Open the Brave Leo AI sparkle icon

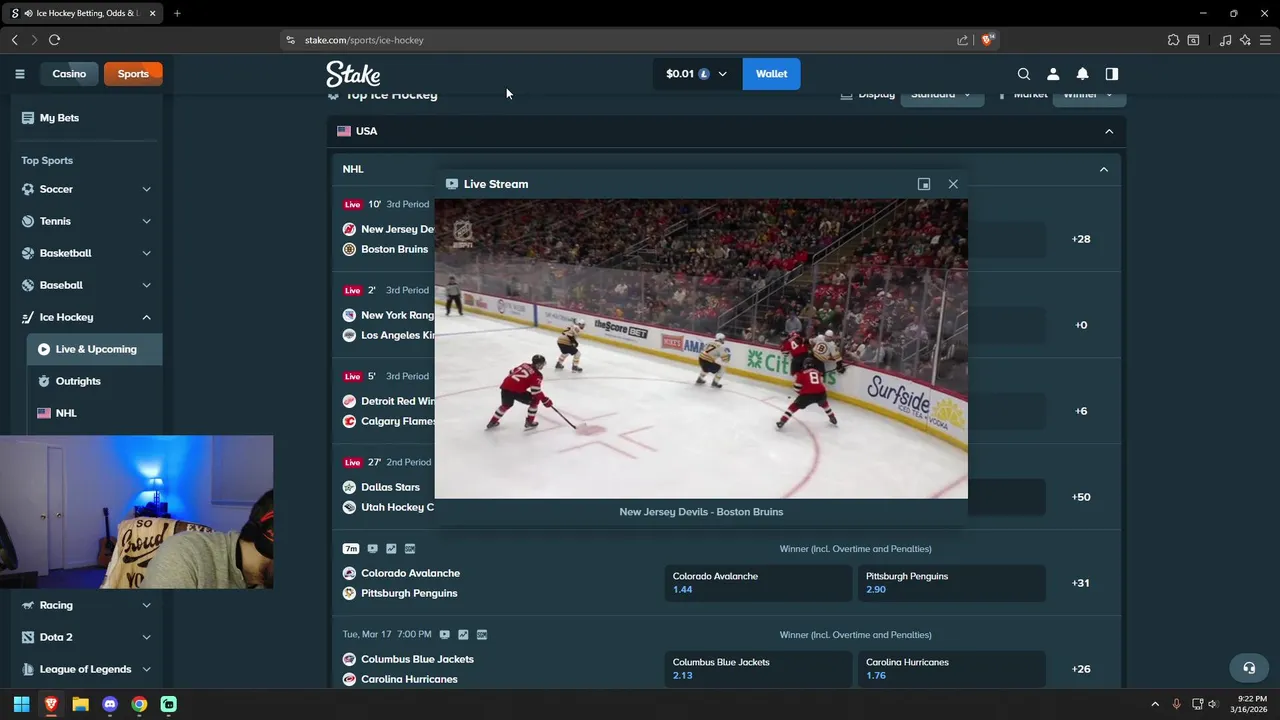[1245, 40]
